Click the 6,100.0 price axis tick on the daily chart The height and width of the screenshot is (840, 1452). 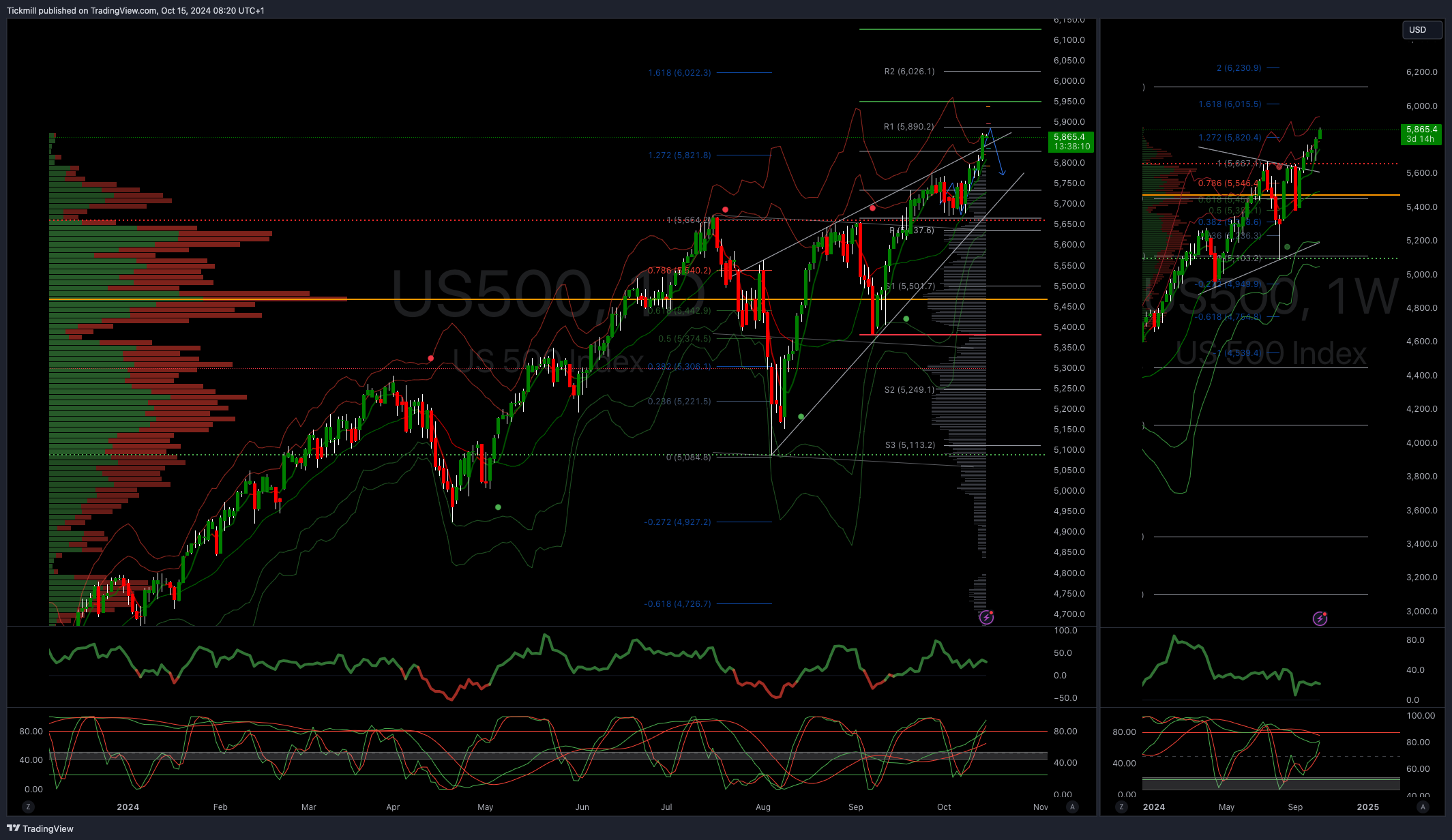[x=1069, y=40]
